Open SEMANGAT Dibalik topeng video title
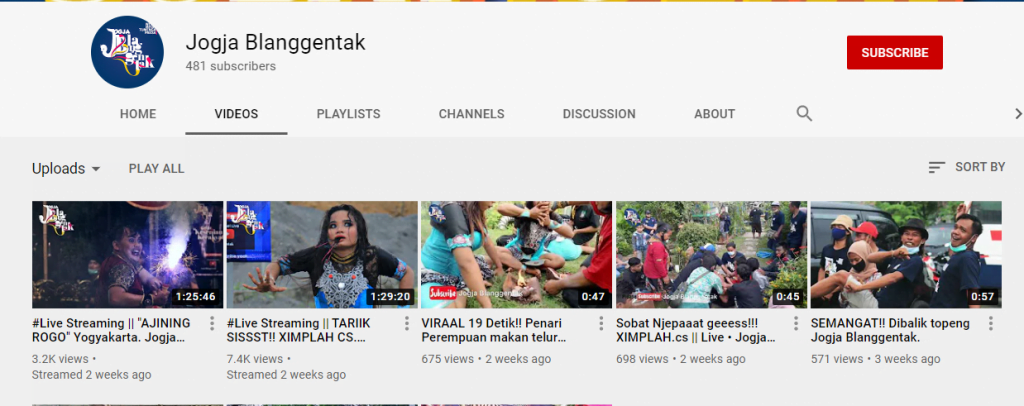 (x=890, y=330)
